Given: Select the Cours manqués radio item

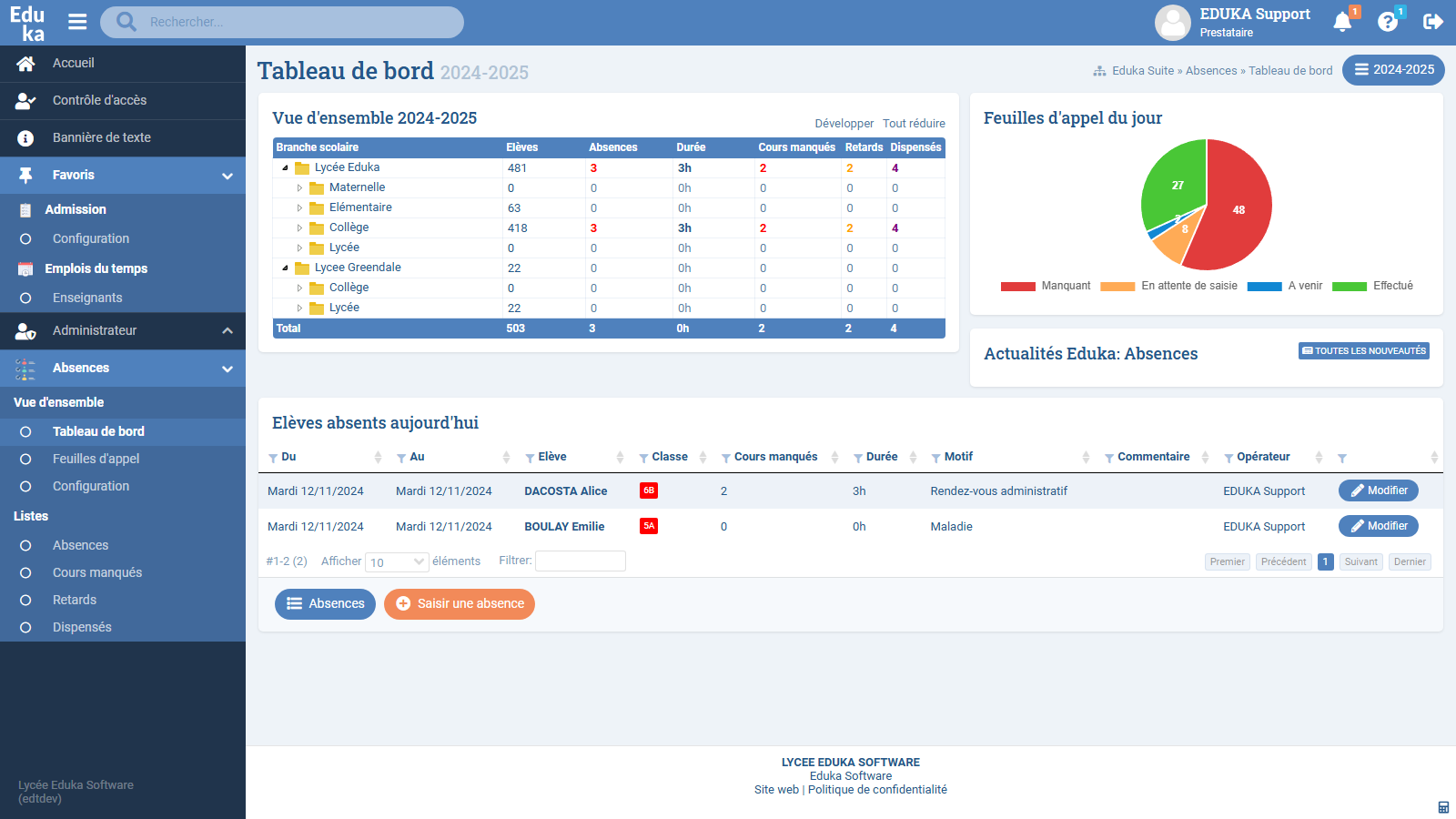Looking at the screenshot, I should coord(25,573).
